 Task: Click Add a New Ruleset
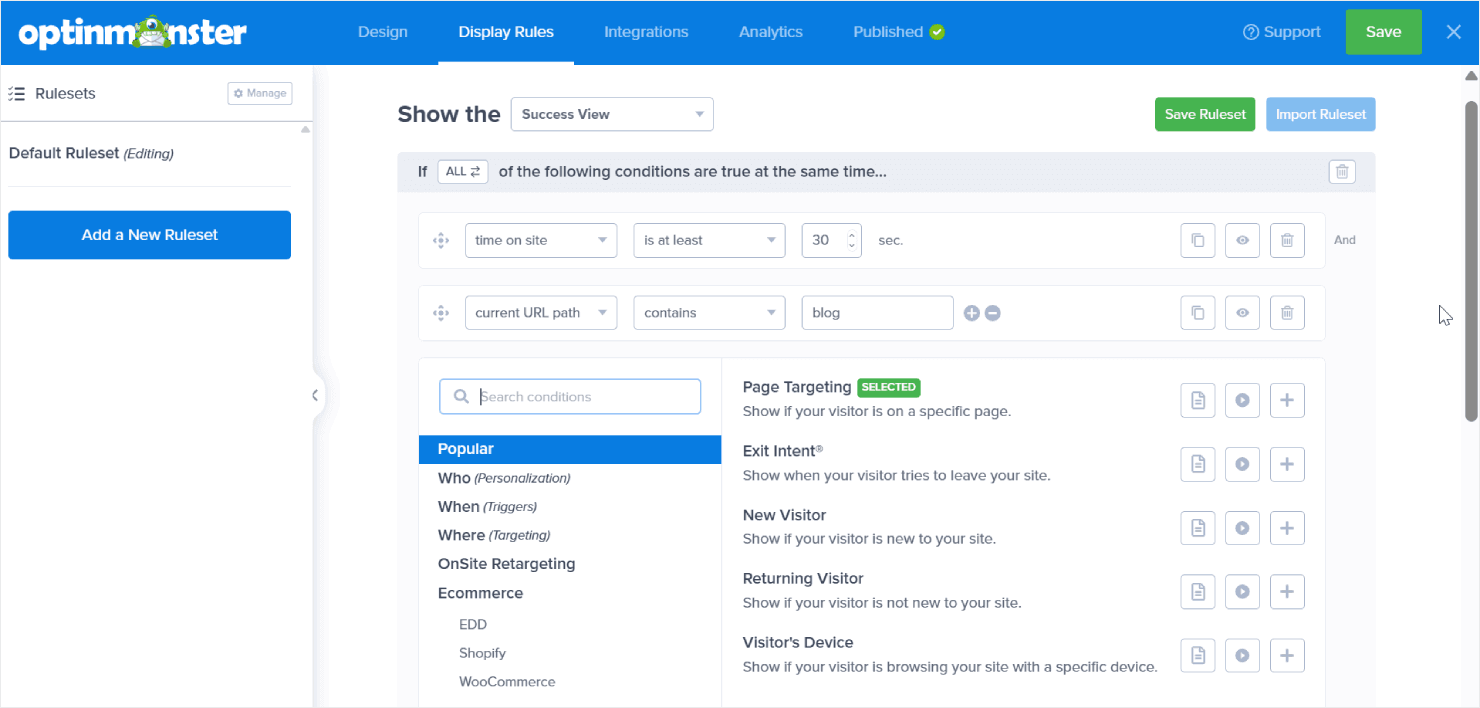point(149,235)
